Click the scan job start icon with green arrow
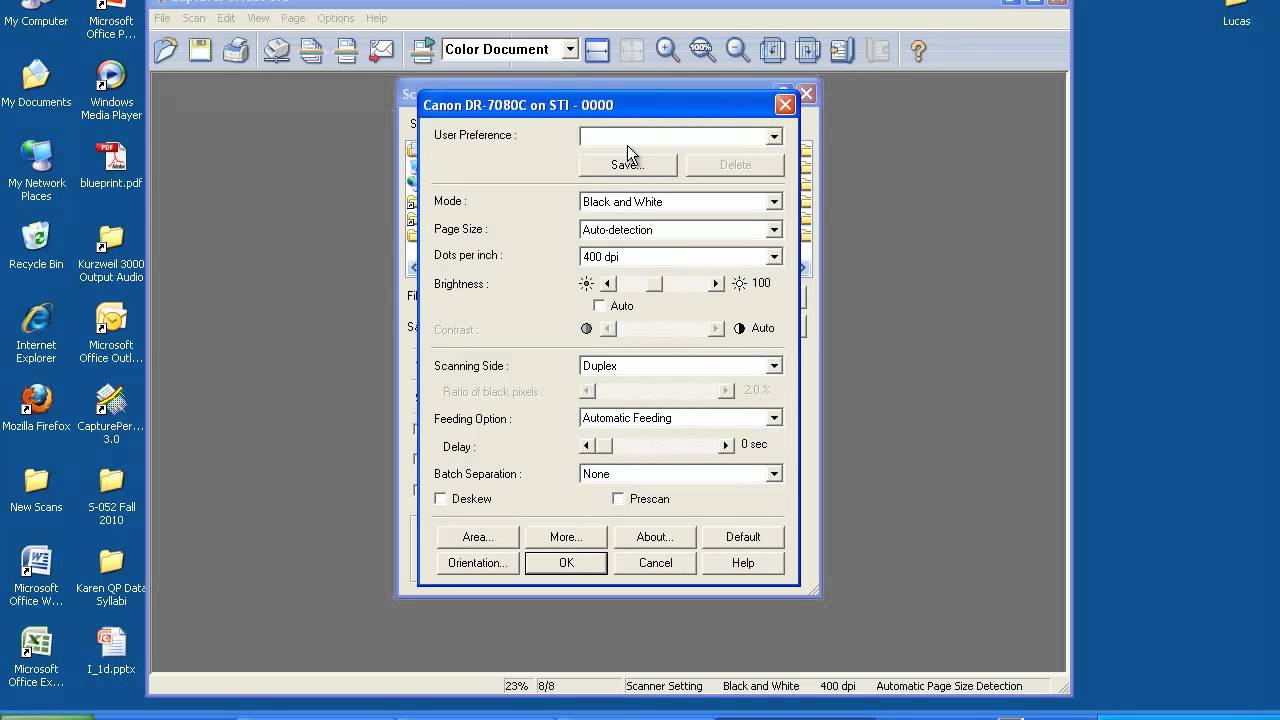The width and height of the screenshot is (1280, 720). tap(424, 50)
